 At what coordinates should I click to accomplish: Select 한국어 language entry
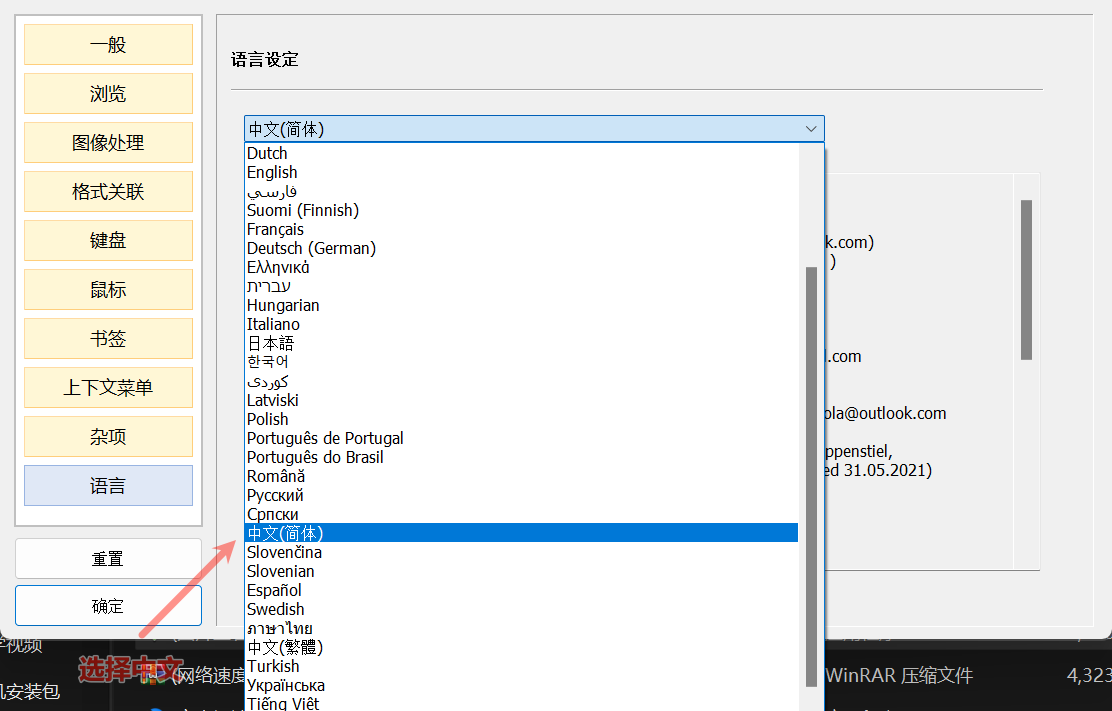click(x=269, y=362)
